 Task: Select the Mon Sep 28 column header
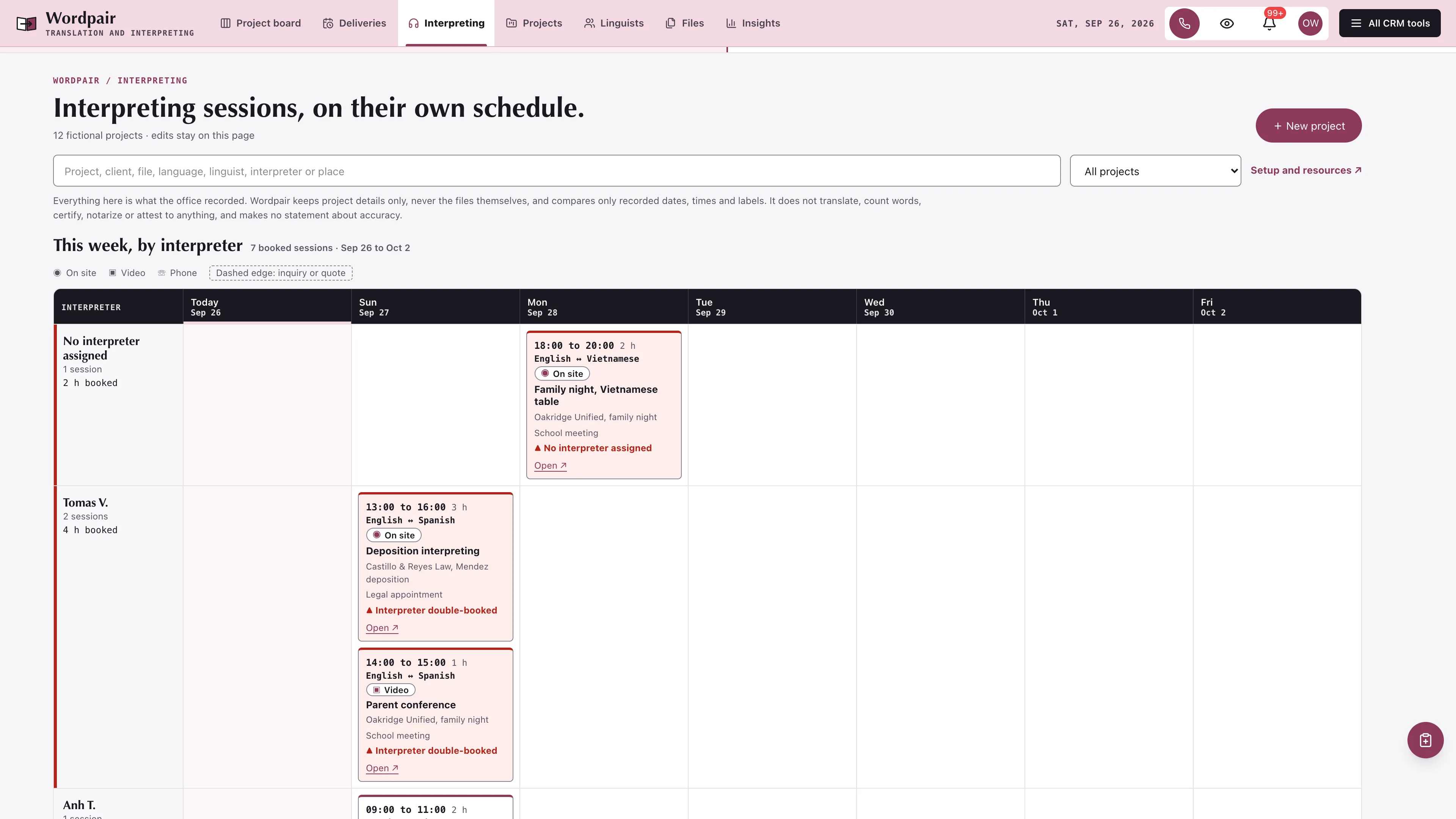tap(604, 307)
